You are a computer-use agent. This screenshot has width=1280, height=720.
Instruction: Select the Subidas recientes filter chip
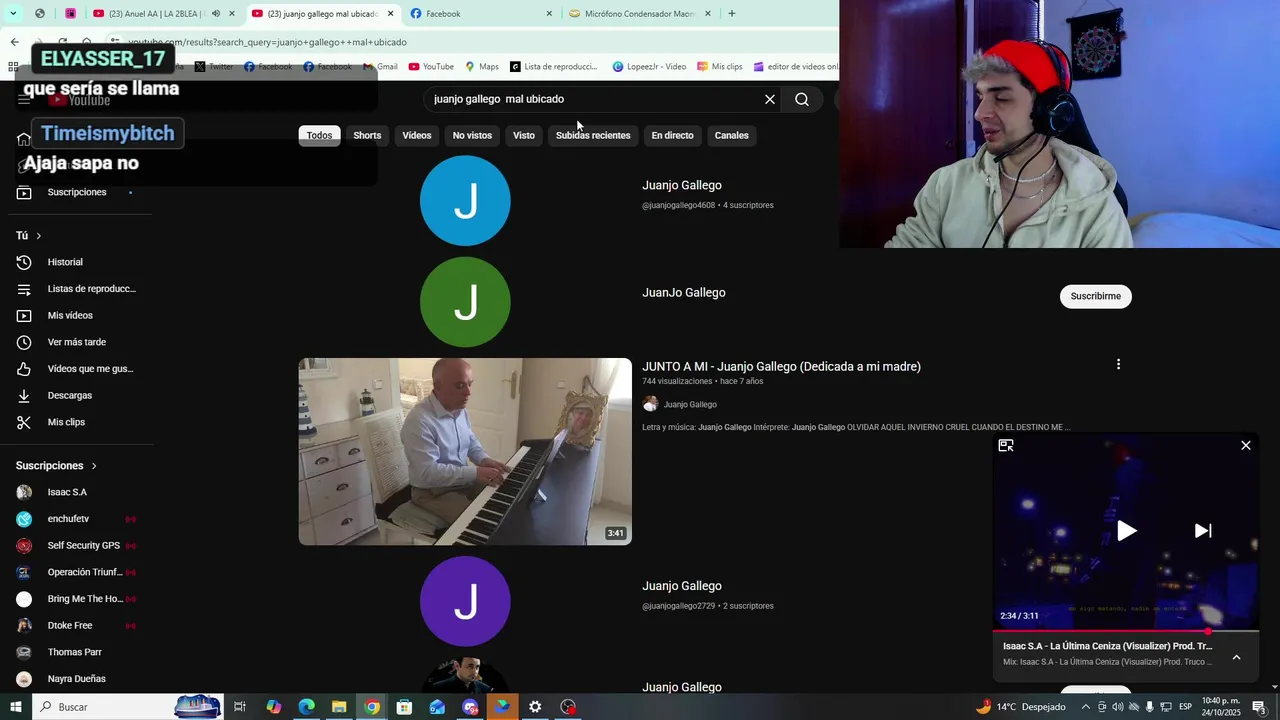tap(593, 135)
